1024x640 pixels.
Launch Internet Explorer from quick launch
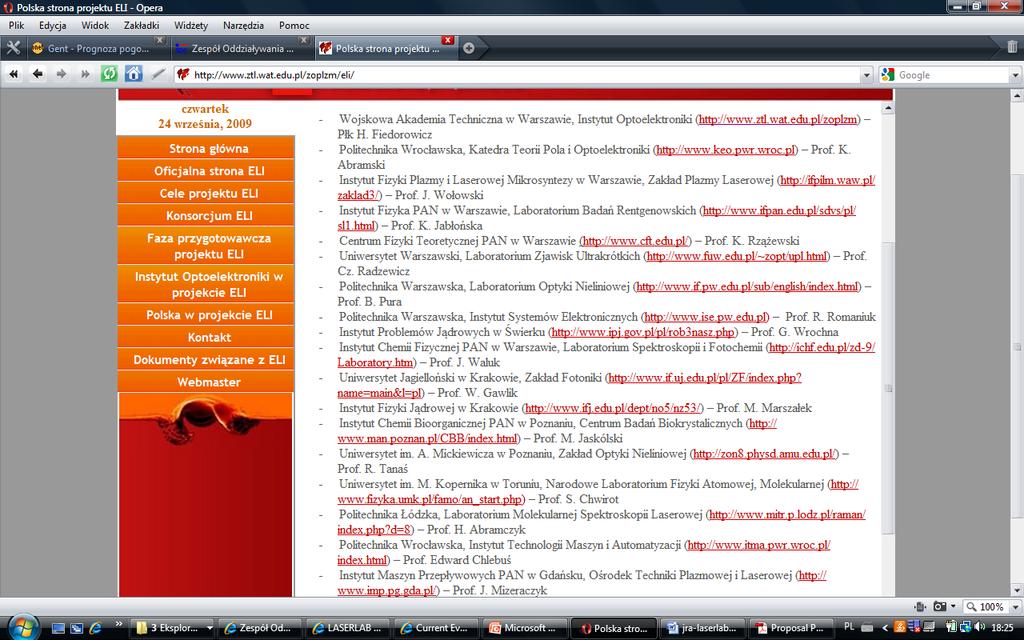tap(95, 628)
